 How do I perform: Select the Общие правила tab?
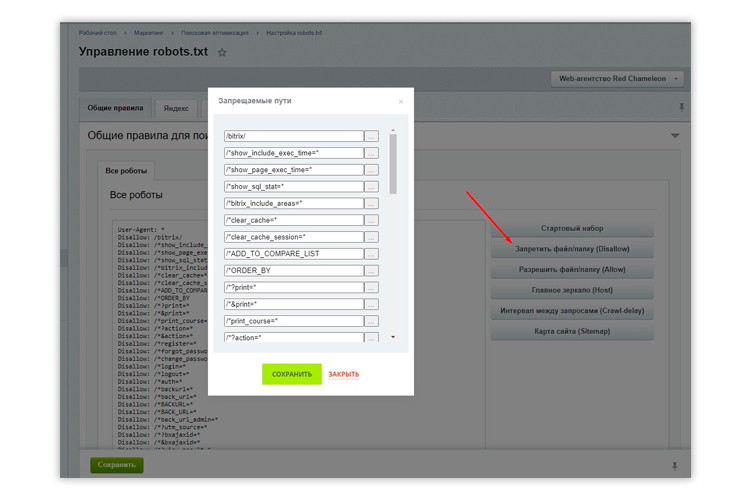click(x=115, y=108)
